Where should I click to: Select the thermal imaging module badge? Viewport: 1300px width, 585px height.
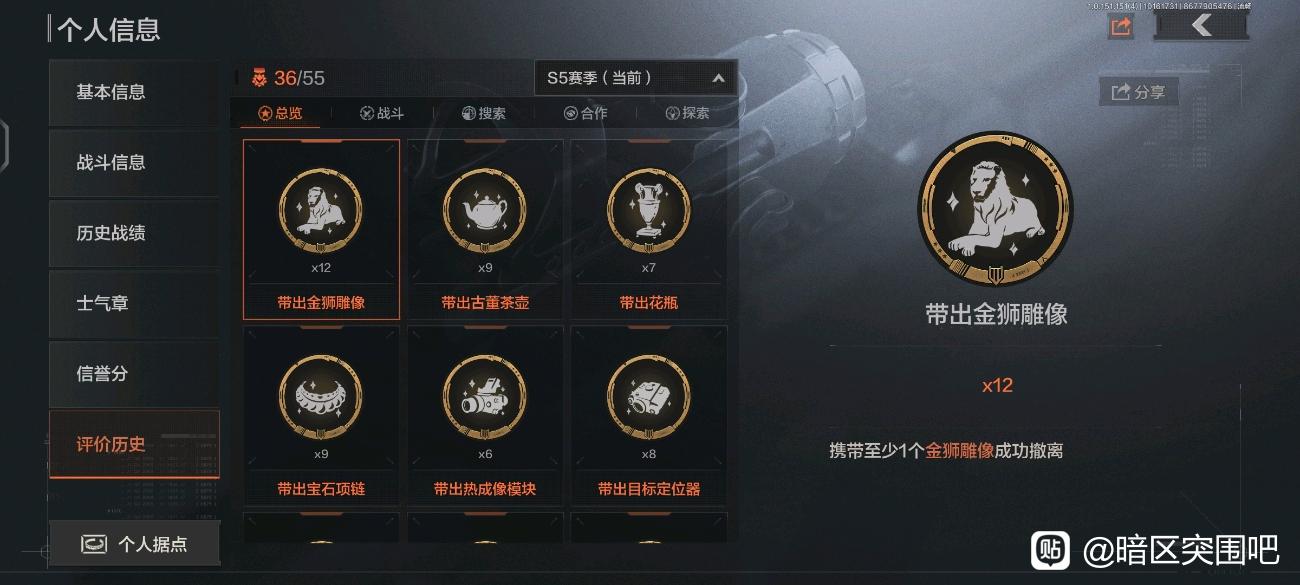pos(485,415)
